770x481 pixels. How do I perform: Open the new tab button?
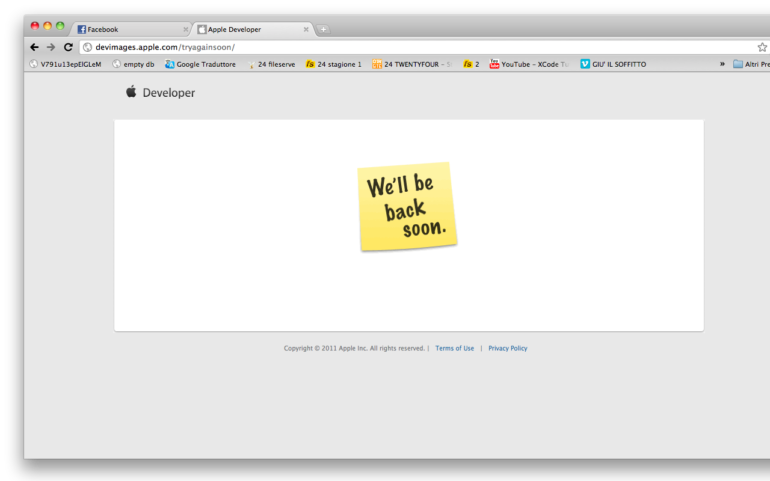(x=323, y=29)
